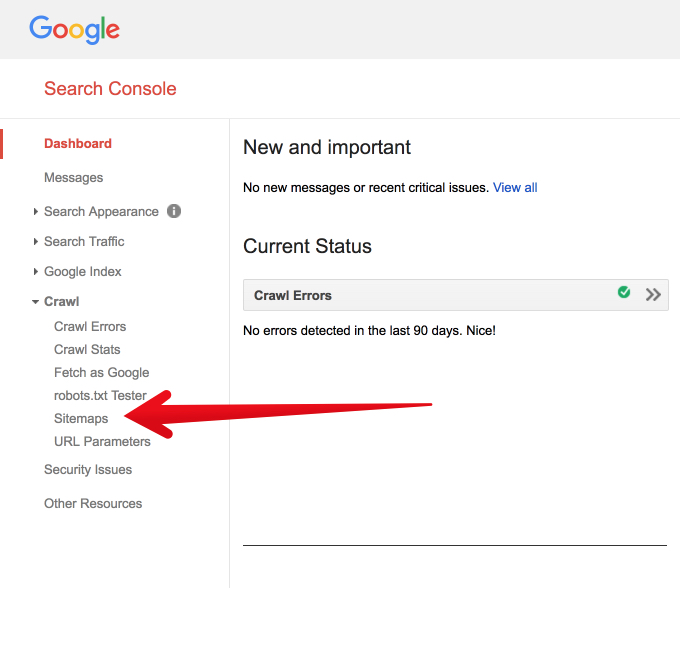
Task: Expand the Search Traffic section arrow
Action: coord(36,242)
